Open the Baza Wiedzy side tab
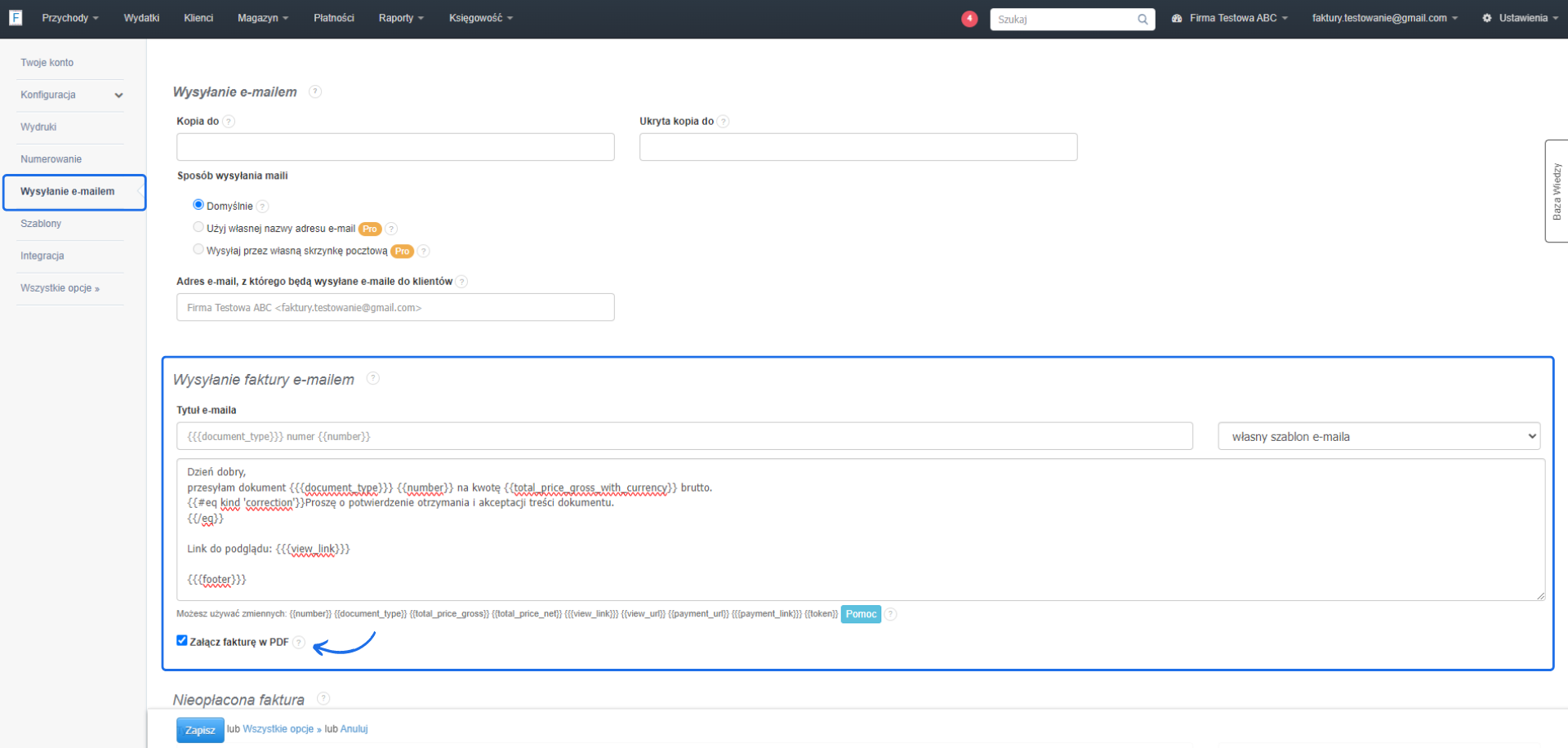 [1557, 191]
